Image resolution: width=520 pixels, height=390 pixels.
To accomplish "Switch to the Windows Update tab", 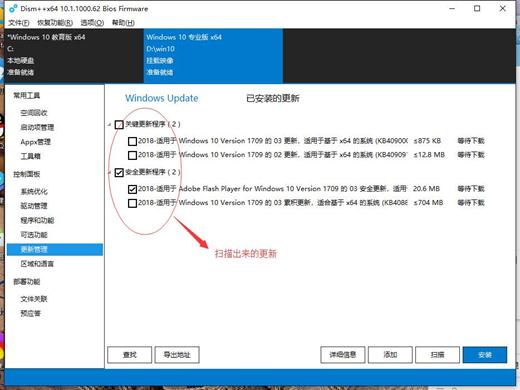I will click(162, 98).
